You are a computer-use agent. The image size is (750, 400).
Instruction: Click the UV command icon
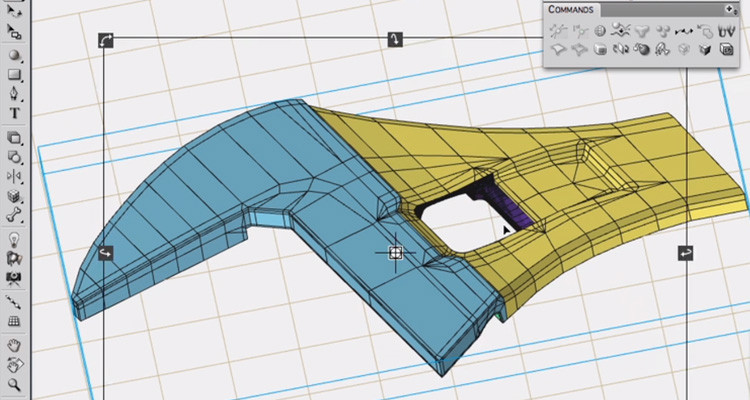(727, 32)
